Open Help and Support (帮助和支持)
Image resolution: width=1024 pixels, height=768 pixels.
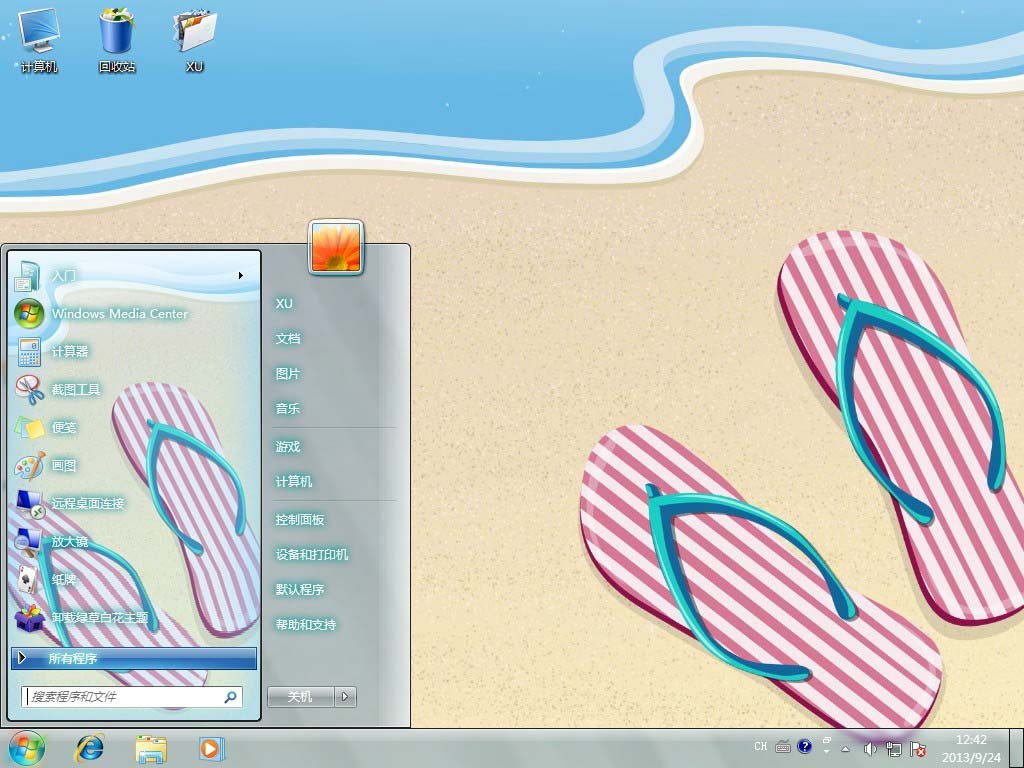306,625
